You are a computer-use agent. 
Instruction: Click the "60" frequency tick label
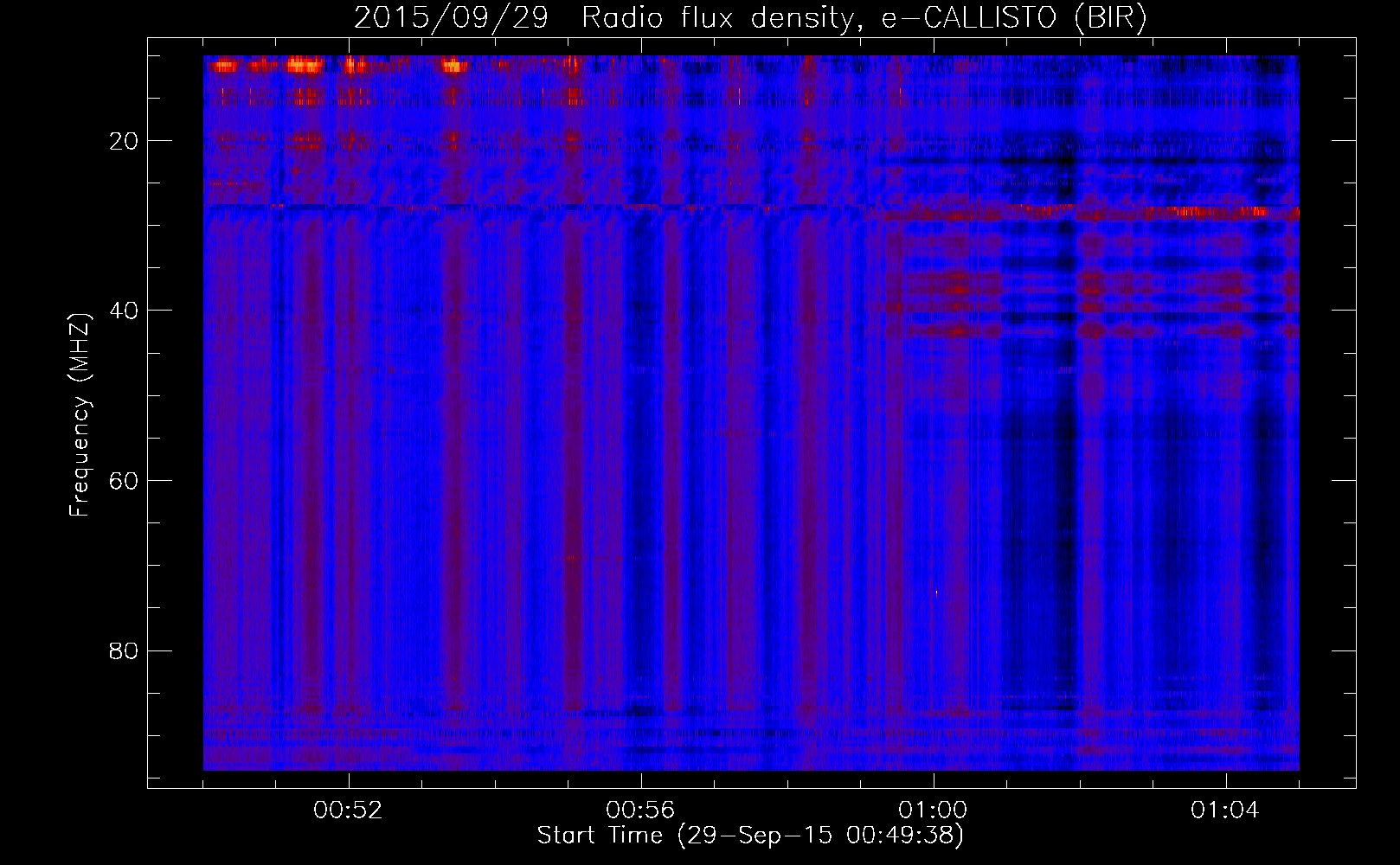(x=124, y=481)
